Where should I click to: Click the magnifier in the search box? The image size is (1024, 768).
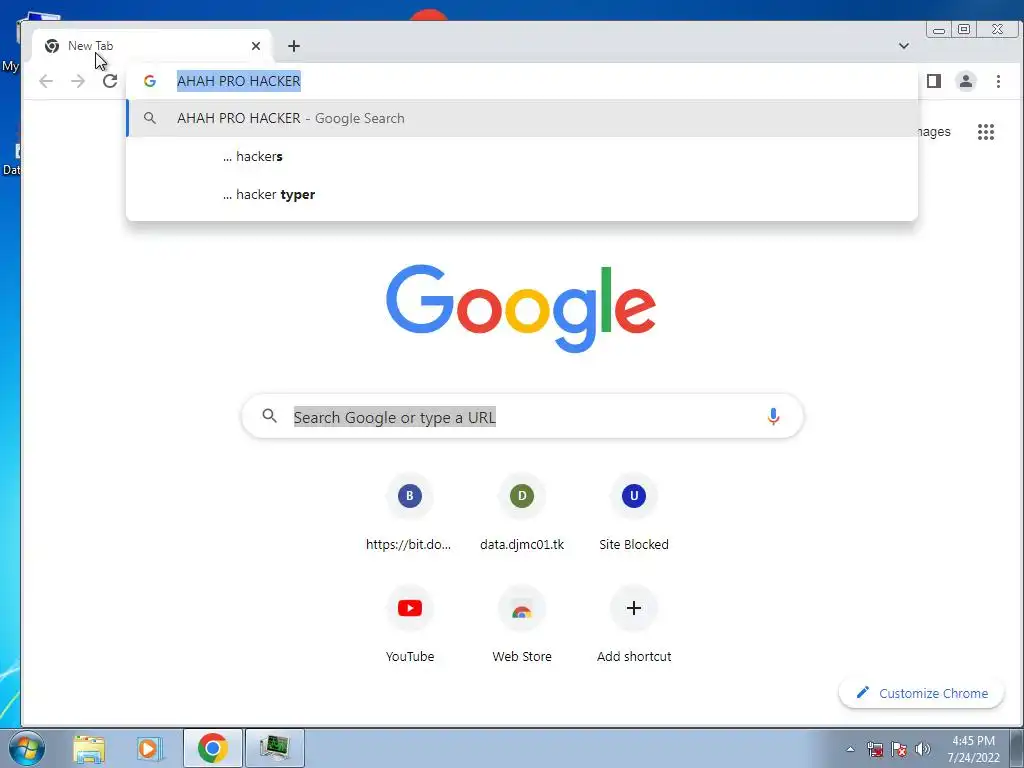pos(270,415)
